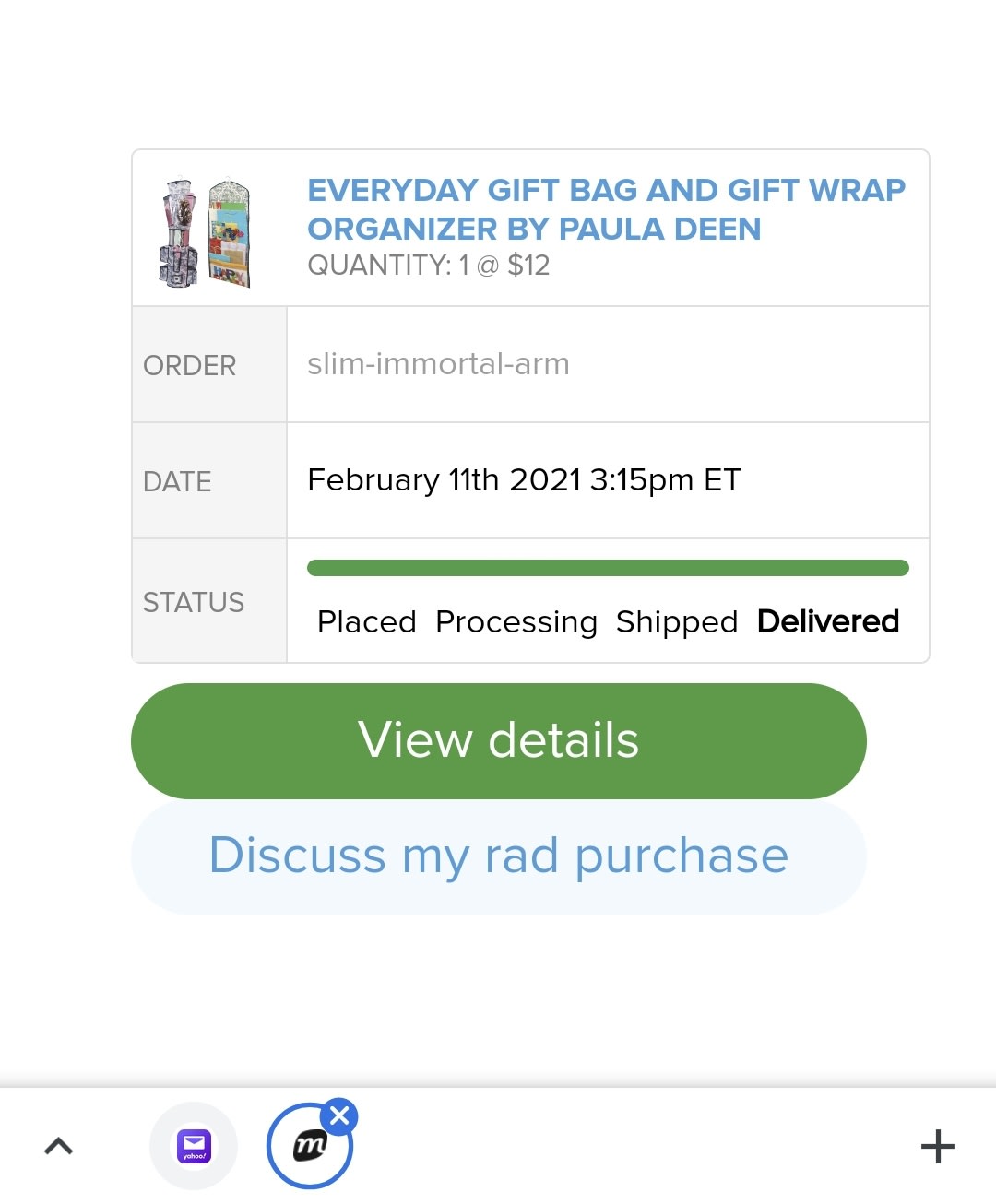Viewport: 996px width, 1204px height.
Task: Click the gift wrap organizer product thumbnail
Action: coord(207,232)
